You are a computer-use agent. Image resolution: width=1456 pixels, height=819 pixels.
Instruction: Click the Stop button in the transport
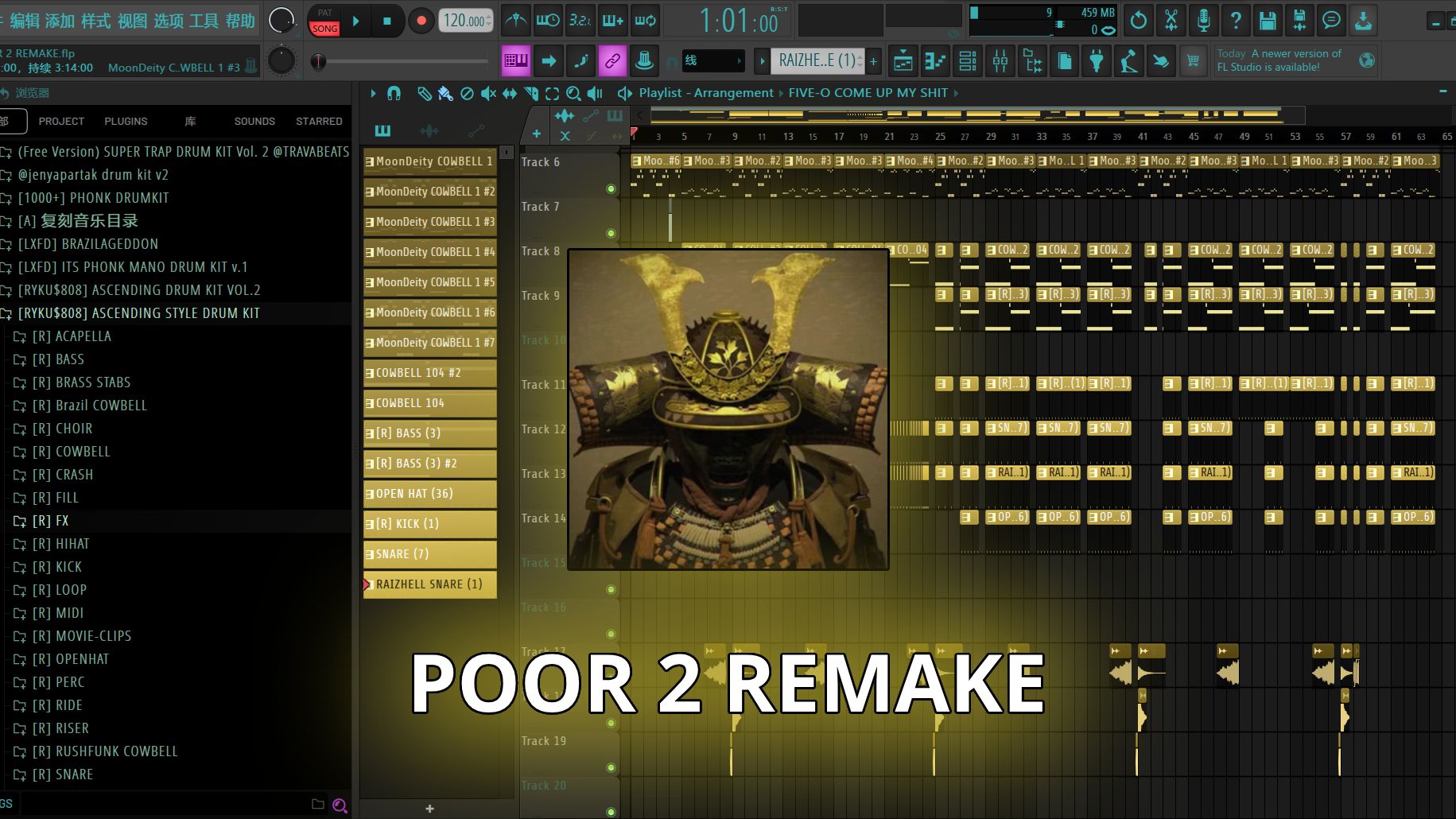[387, 21]
